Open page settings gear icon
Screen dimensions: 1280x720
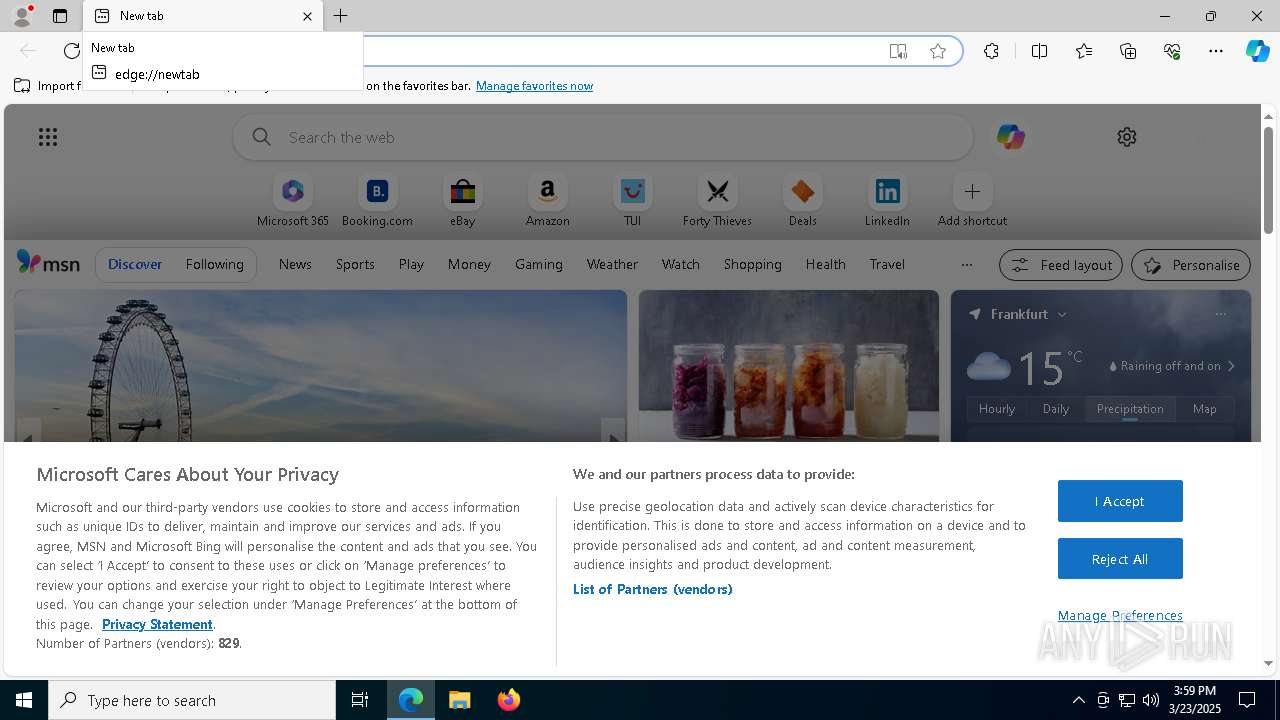point(1127,137)
